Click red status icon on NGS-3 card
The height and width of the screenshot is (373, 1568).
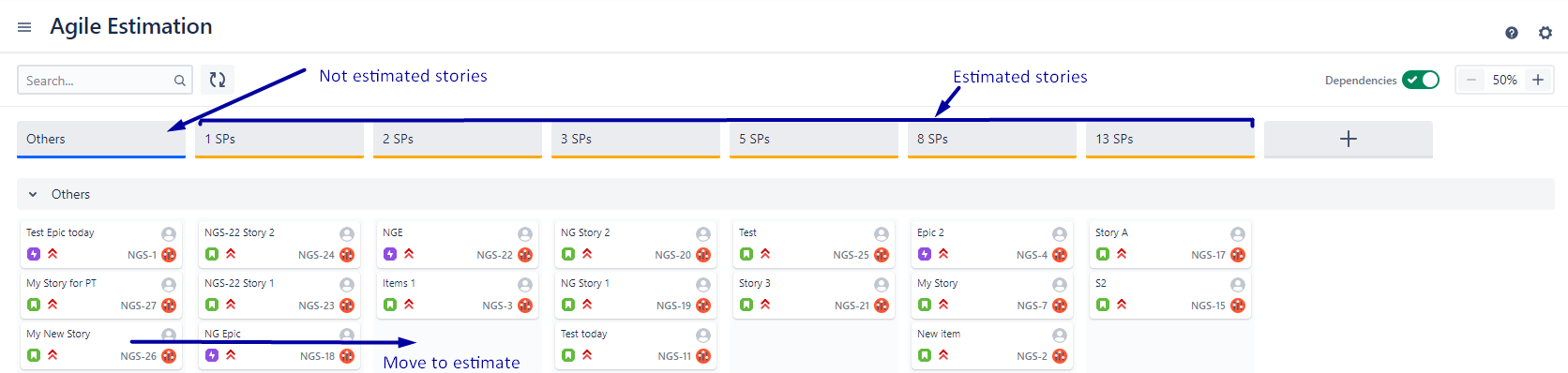pos(525,305)
